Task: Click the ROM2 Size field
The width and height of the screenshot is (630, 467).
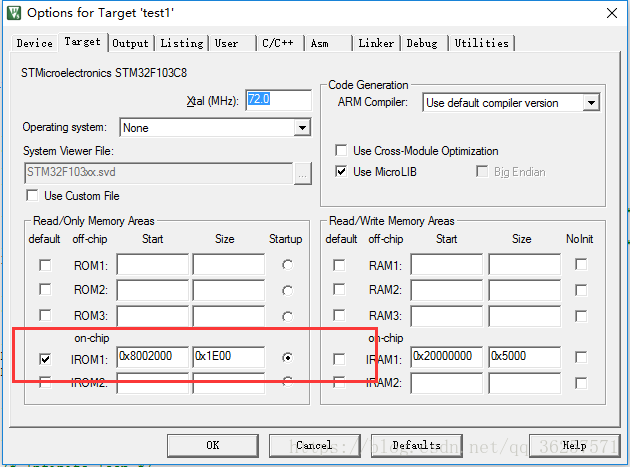Action: tap(229, 290)
